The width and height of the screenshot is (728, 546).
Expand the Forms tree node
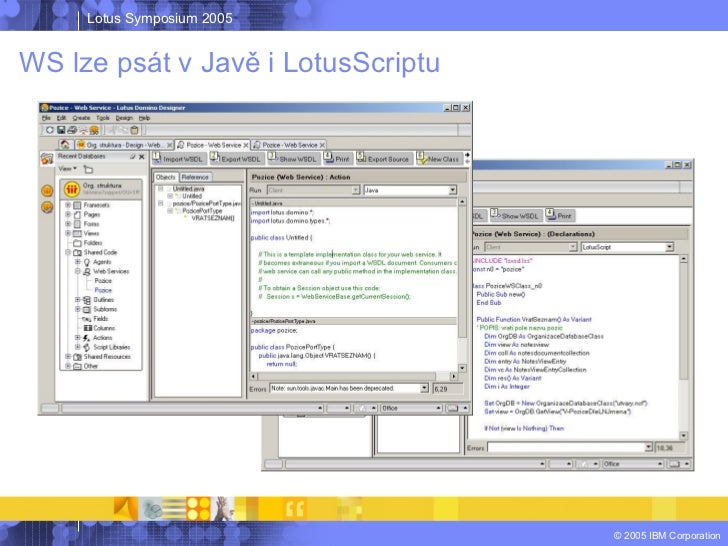point(68,224)
